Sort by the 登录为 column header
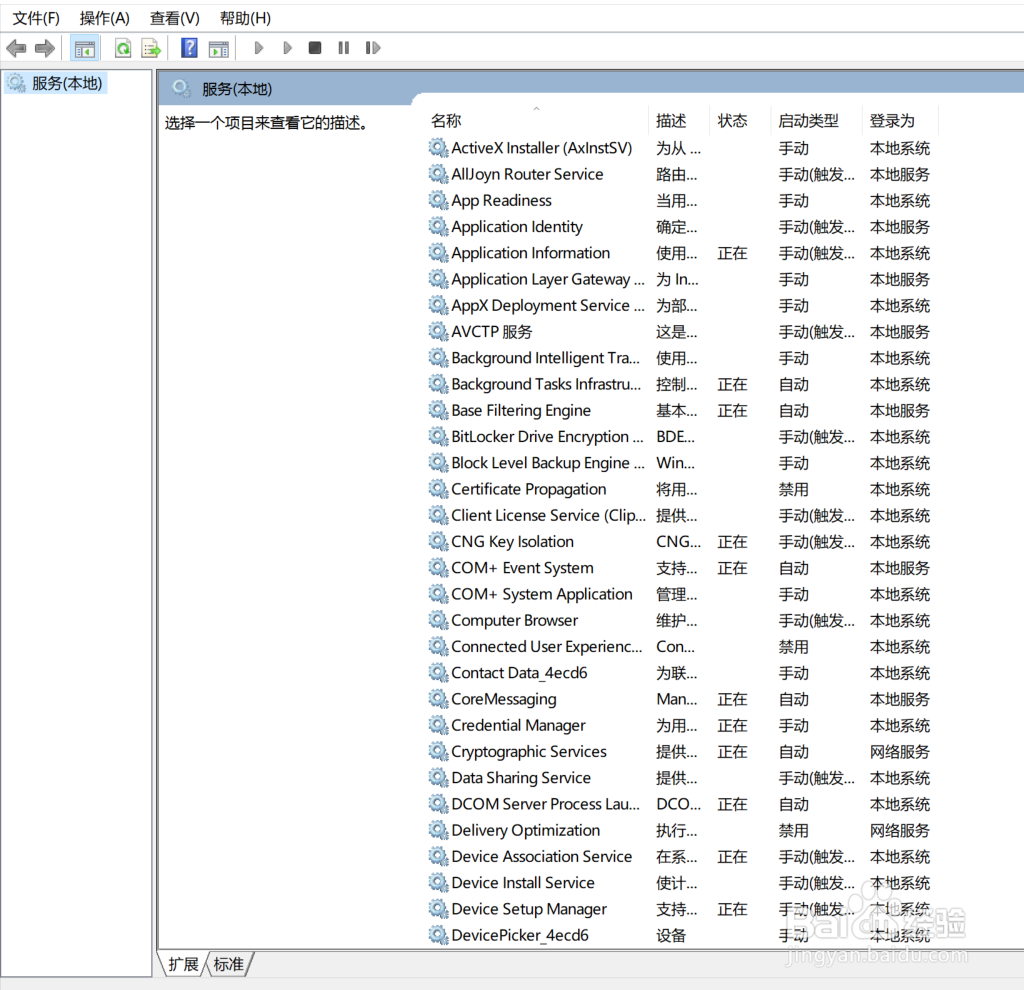 (x=899, y=120)
